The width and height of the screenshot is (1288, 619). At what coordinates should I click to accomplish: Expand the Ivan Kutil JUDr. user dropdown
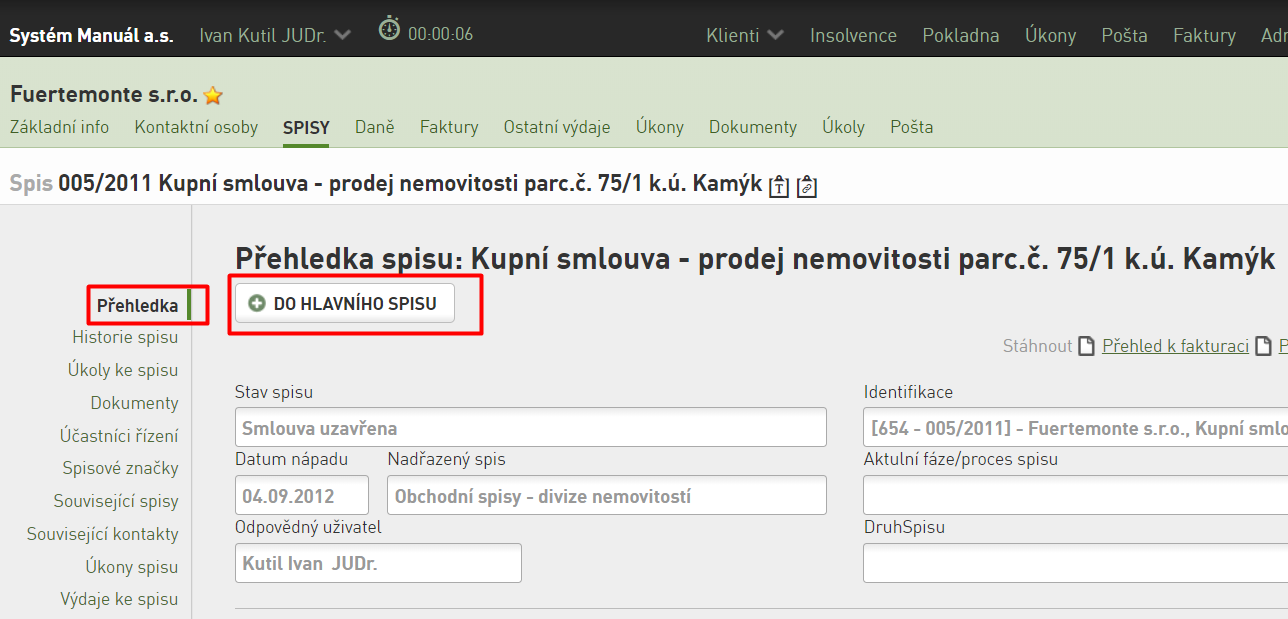tap(343, 35)
